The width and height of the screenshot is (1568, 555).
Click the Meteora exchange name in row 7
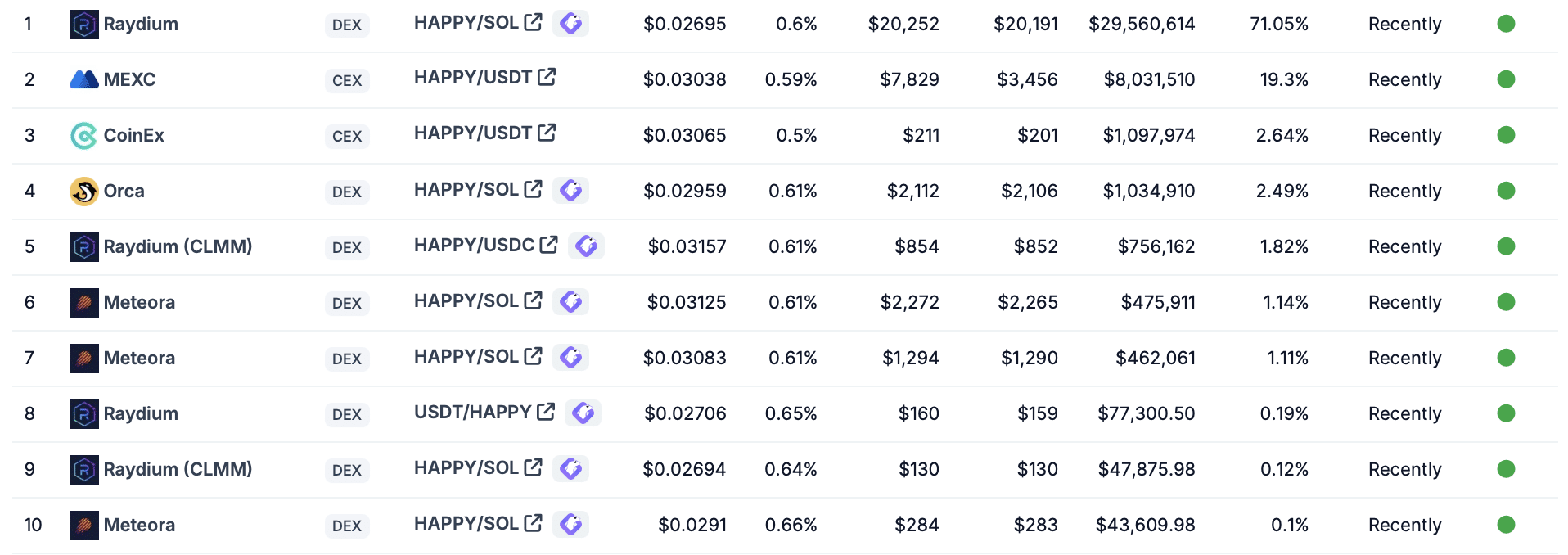pos(139,358)
